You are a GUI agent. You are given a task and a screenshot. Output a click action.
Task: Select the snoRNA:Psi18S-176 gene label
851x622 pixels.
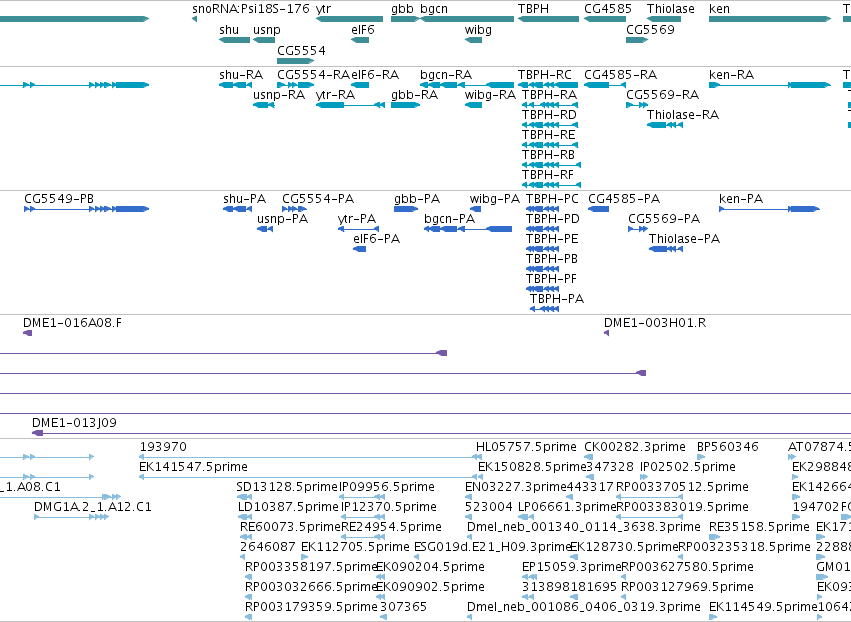(251, 9)
